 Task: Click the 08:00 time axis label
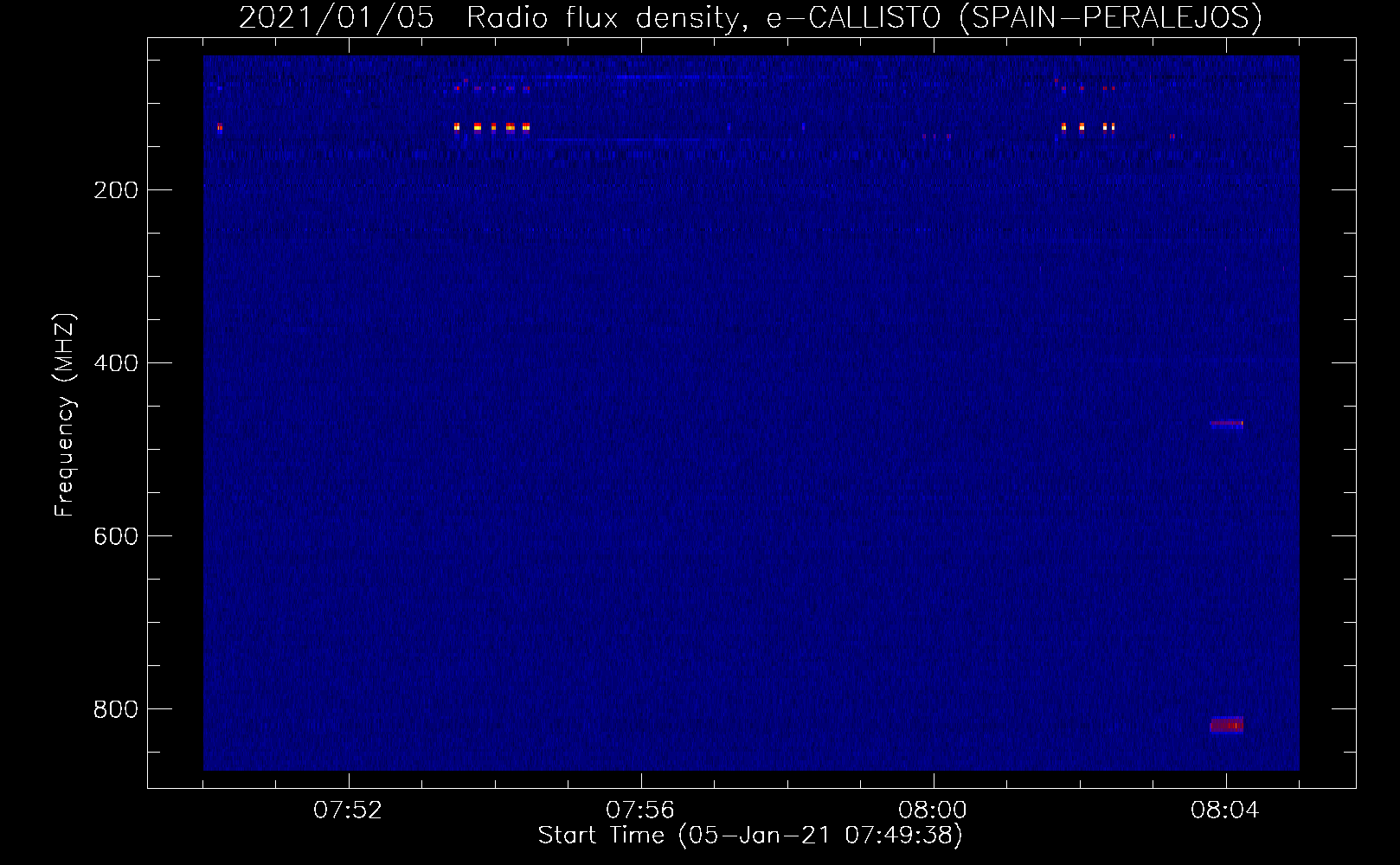(933, 811)
